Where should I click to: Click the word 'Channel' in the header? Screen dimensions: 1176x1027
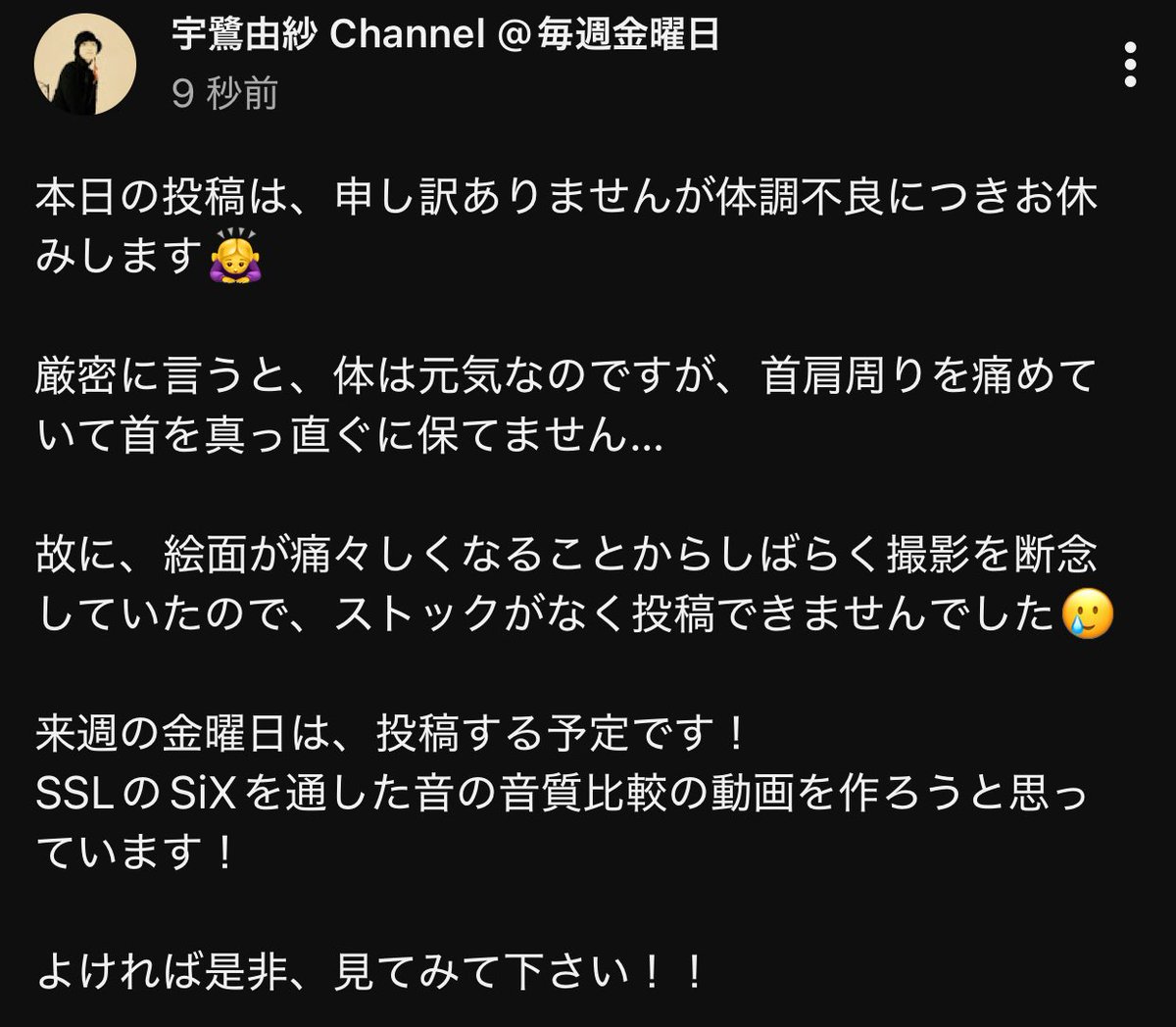[407, 35]
